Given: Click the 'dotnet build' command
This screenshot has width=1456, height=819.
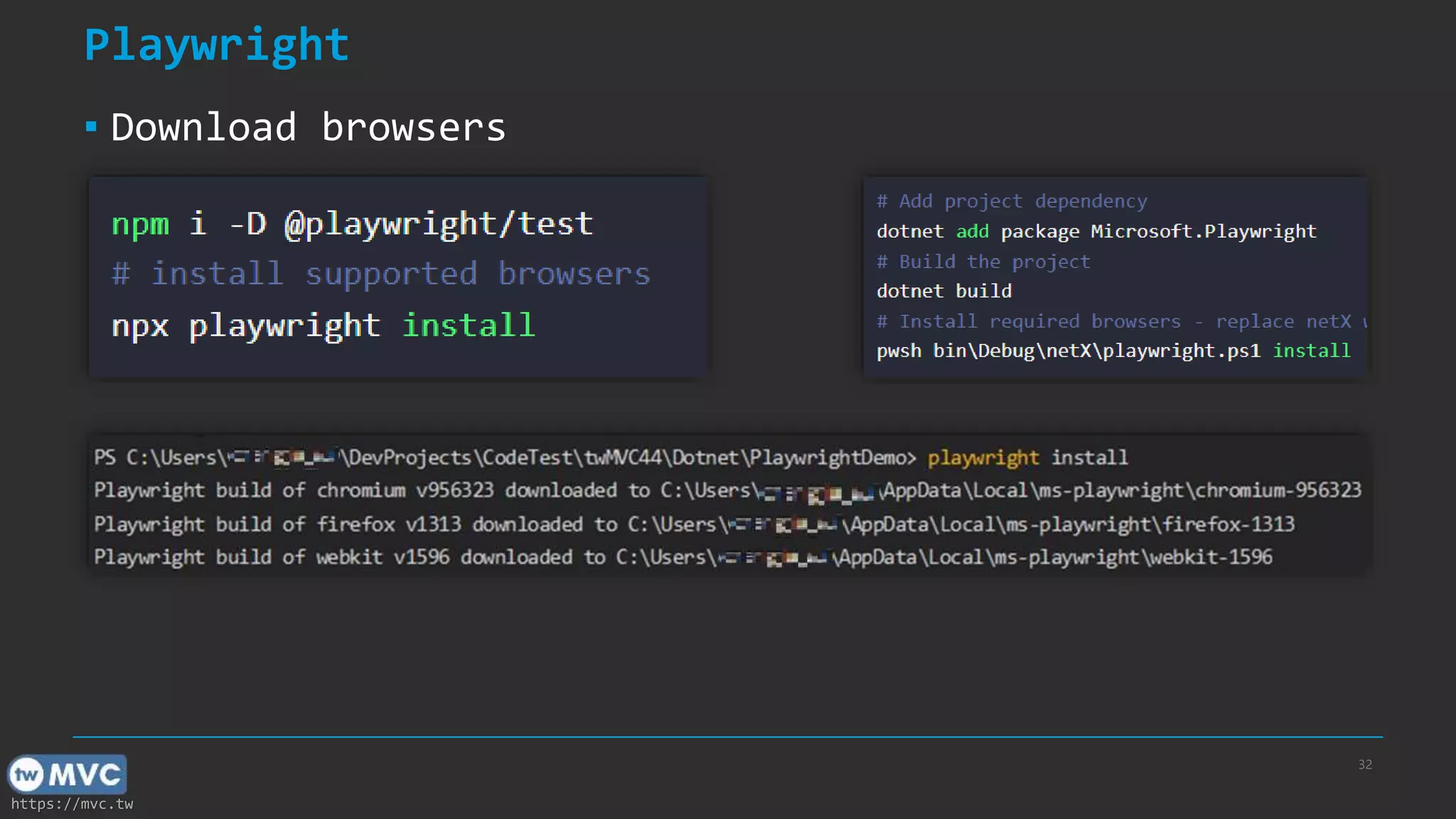Looking at the screenshot, I should (944, 291).
